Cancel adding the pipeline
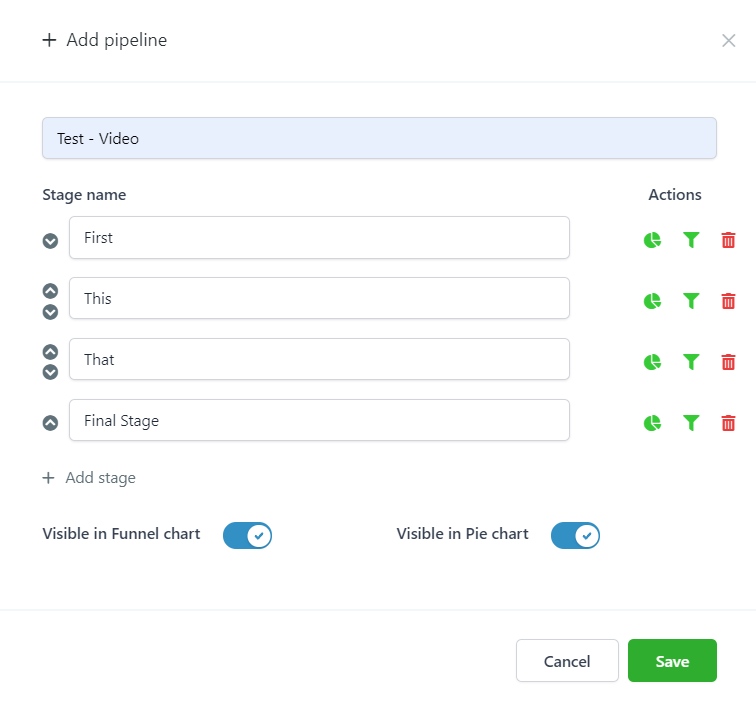Viewport: 756px width, 705px height. click(567, 661)
